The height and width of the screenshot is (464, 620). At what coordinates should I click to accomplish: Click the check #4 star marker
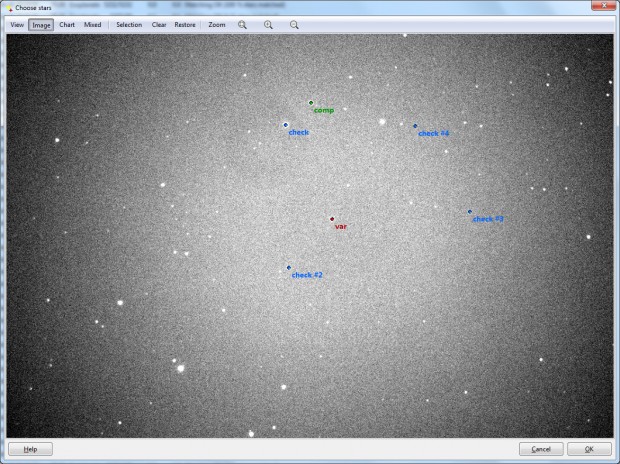click(415, 126)
